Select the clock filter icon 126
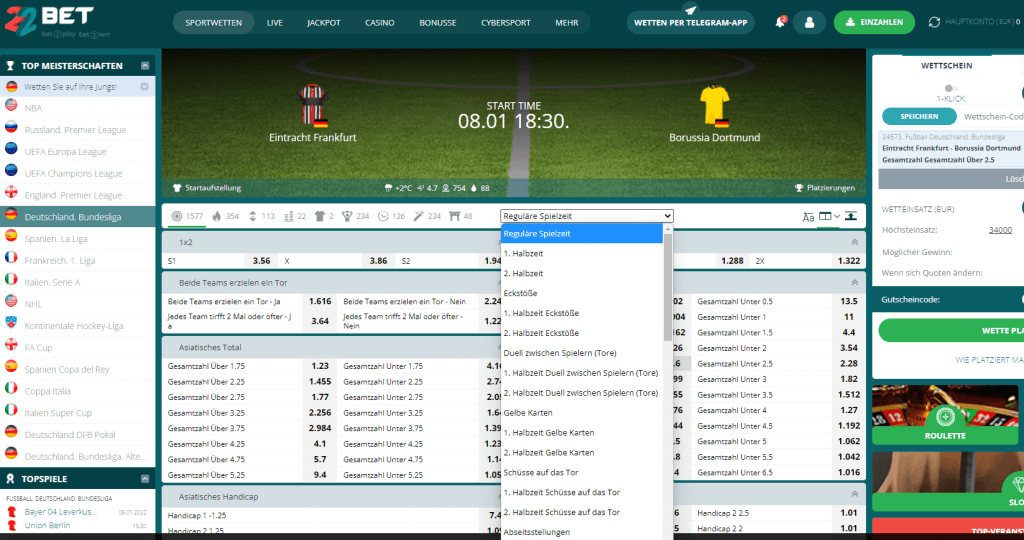The image size is (1024, 540). (392, 216)
